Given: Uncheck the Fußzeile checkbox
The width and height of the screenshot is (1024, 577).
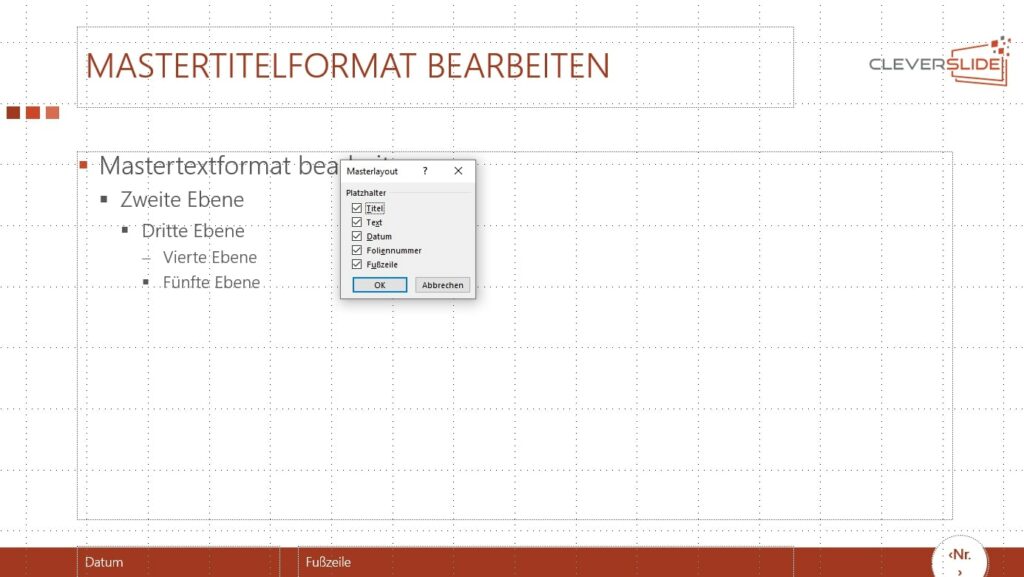Looking at the screenshot, I should click(x=357, y=264).
